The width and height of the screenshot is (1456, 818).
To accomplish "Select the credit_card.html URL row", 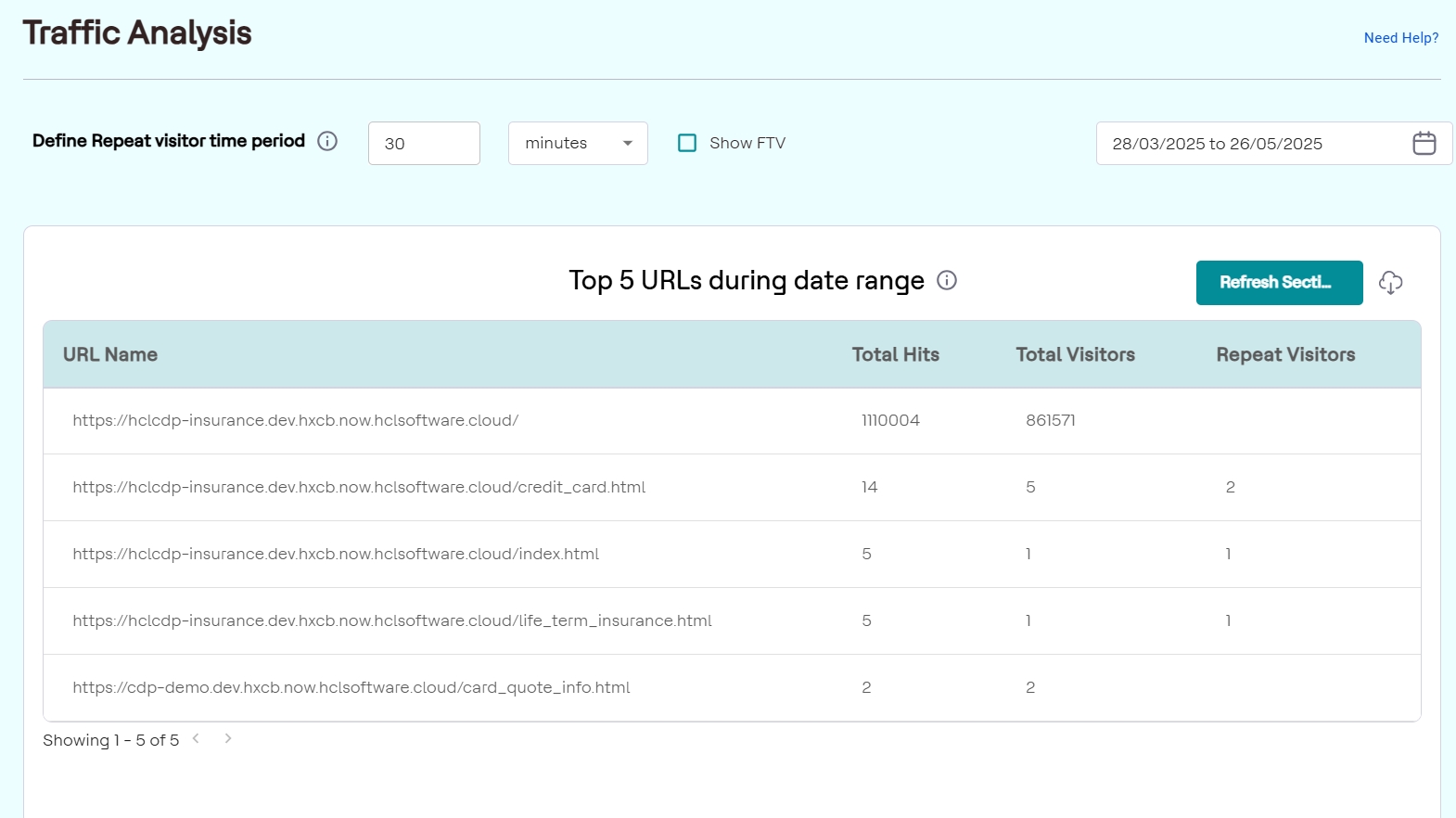I will (359, 488).
